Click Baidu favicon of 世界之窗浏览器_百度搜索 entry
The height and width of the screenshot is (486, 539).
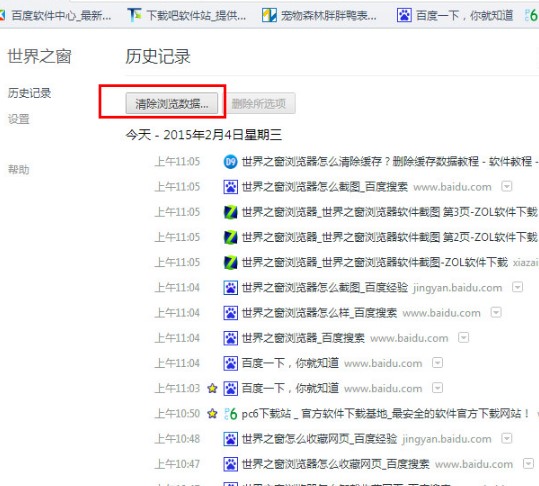click(x=230, y=338)
